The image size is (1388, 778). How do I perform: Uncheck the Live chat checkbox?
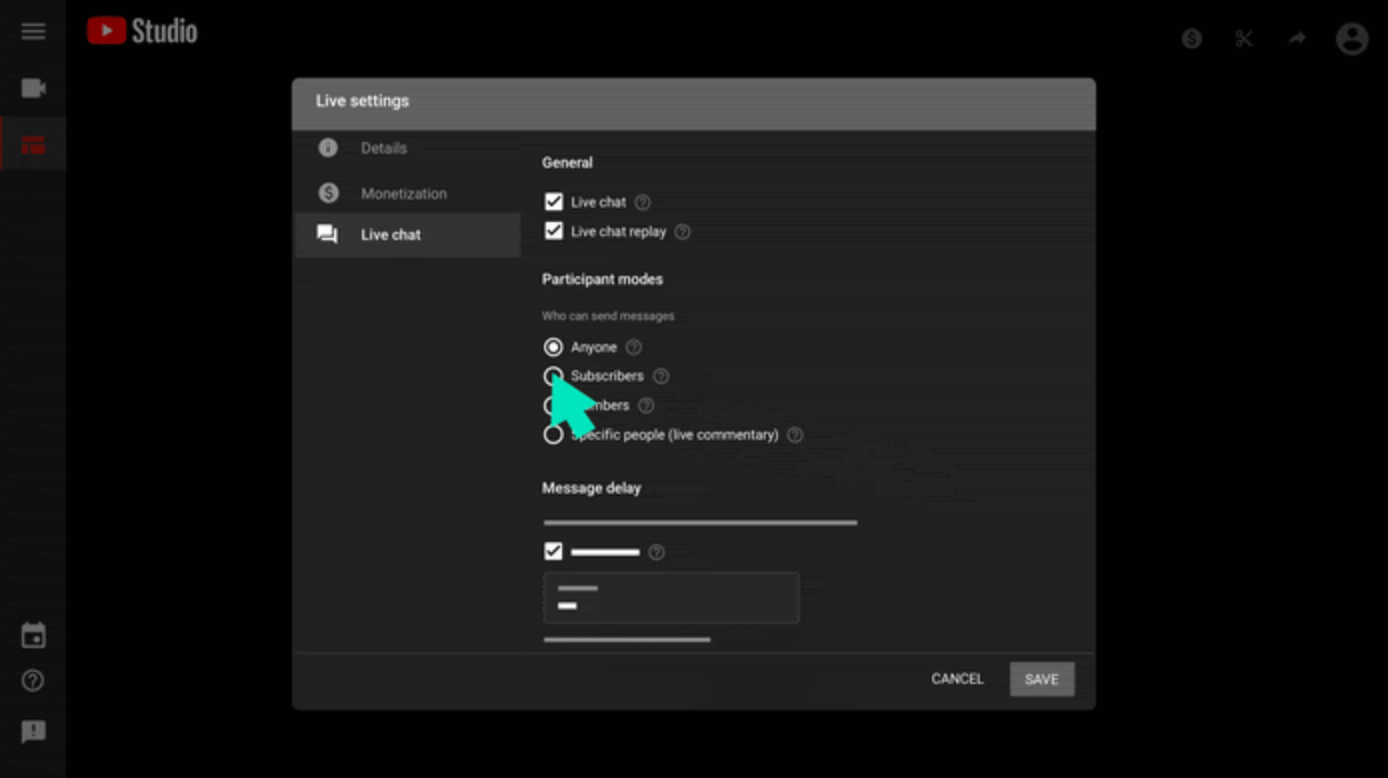tap(554, 202)
